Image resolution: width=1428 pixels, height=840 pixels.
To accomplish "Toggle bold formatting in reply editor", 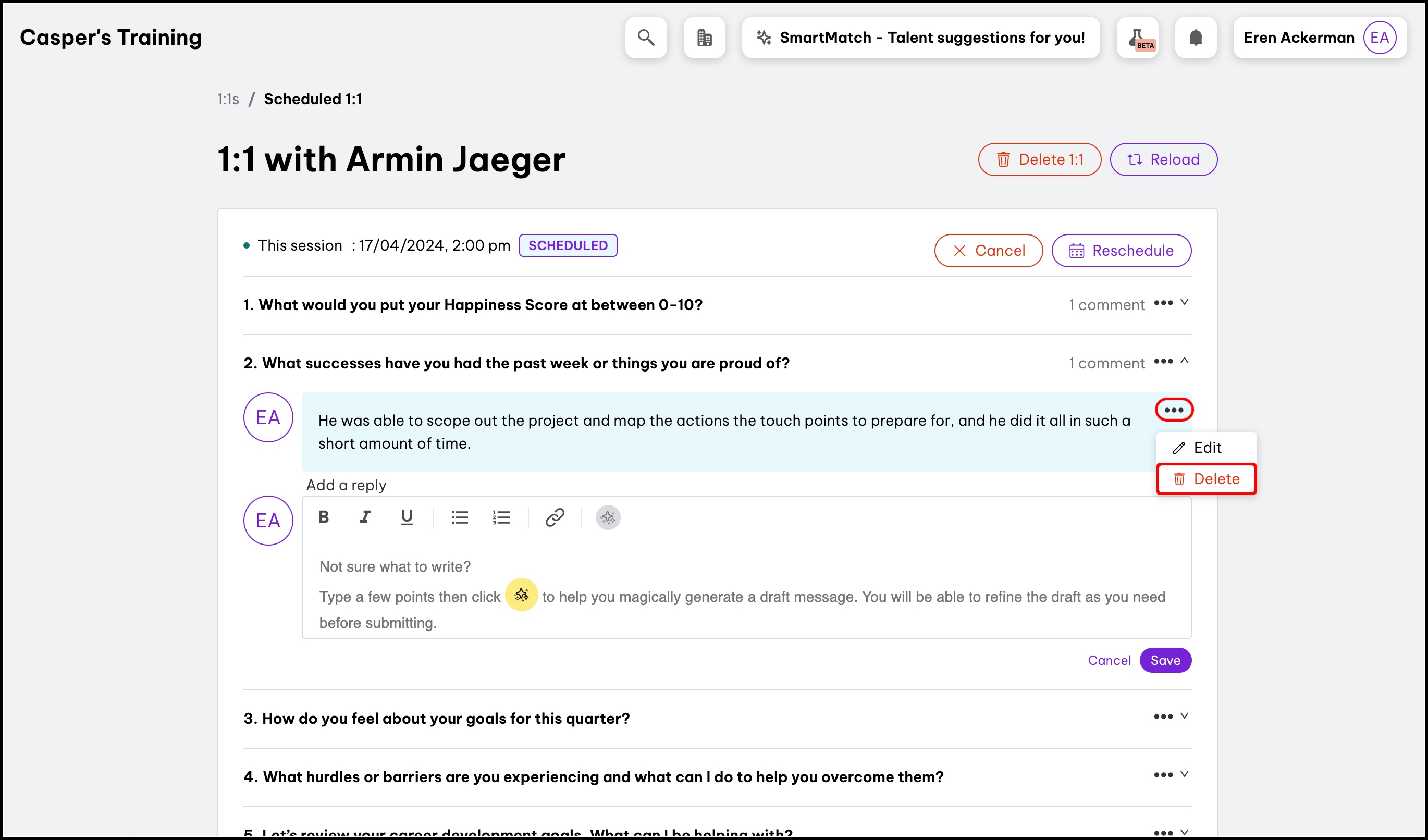I will click(324, 516).
